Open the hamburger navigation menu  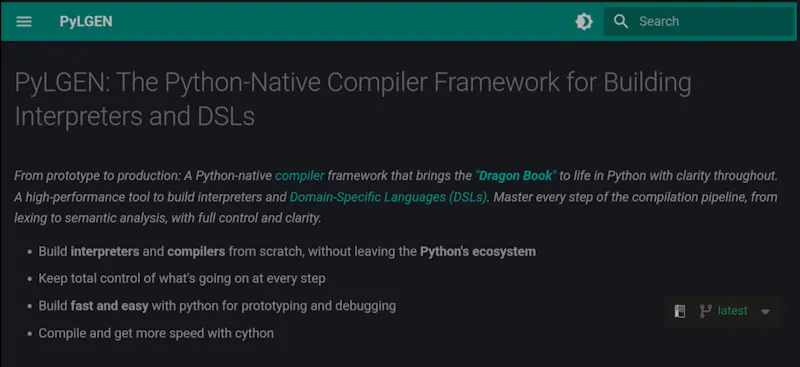pos(24,21)
